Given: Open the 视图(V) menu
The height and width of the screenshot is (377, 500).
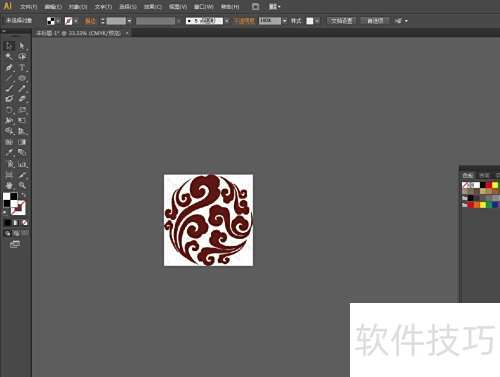Looking at the screenshot, I should pos(178,7).
